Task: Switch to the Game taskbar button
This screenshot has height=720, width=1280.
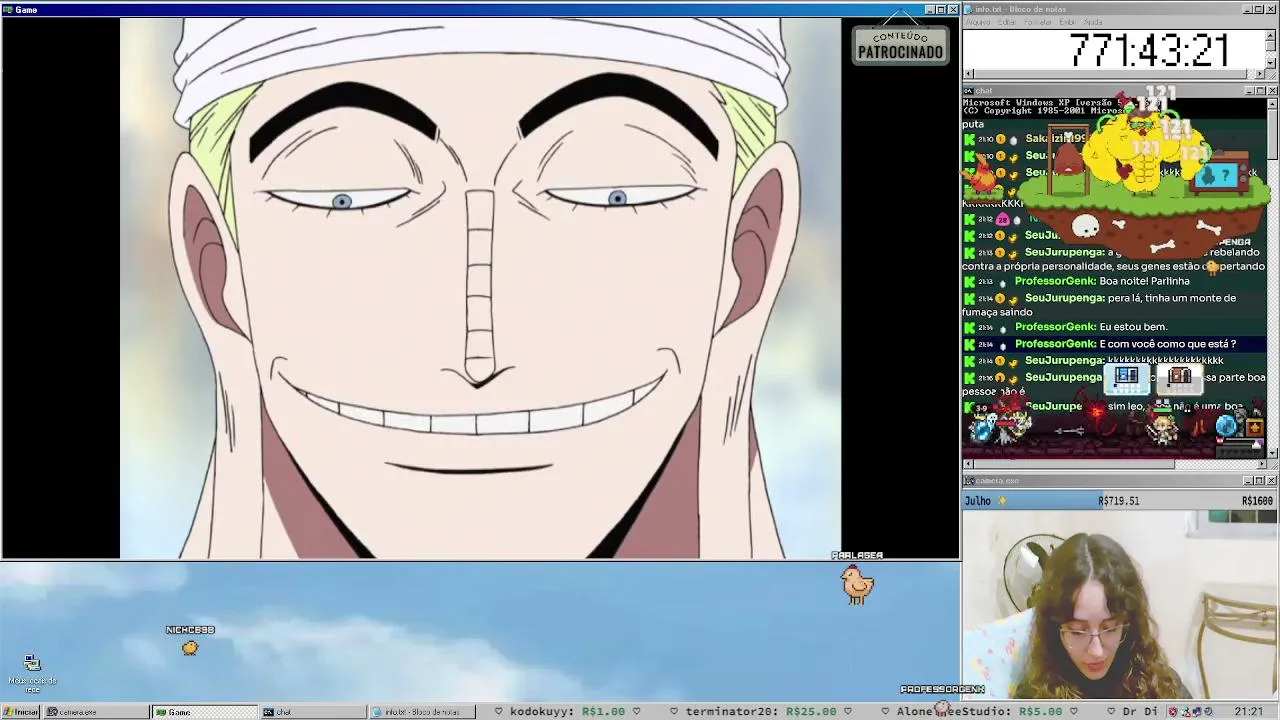Action: (205, 712)
